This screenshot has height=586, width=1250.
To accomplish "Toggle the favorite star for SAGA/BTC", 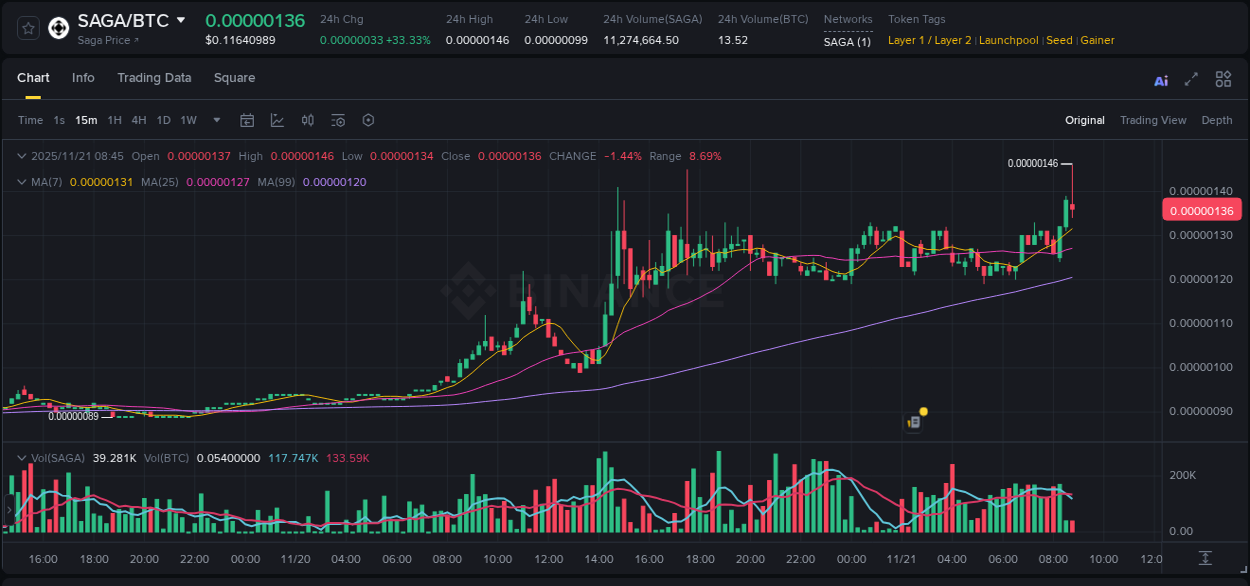I will point(27,27).
